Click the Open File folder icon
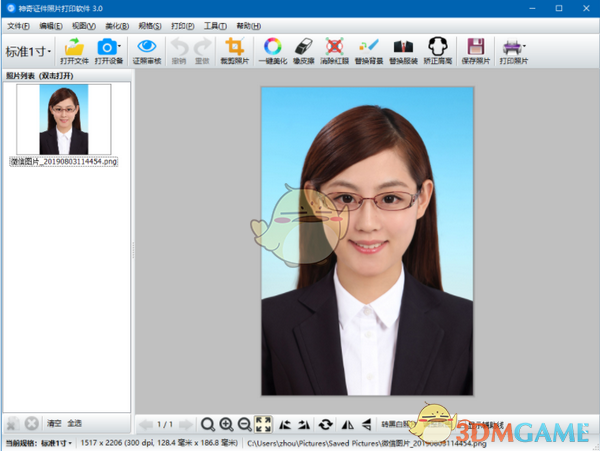 coord(74,47)
